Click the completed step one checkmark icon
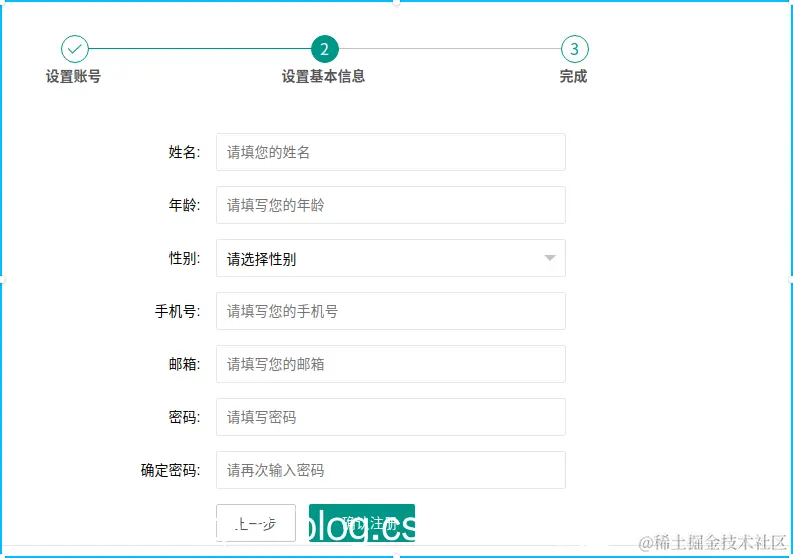This screenshot has width=793, height=558. 75,49
